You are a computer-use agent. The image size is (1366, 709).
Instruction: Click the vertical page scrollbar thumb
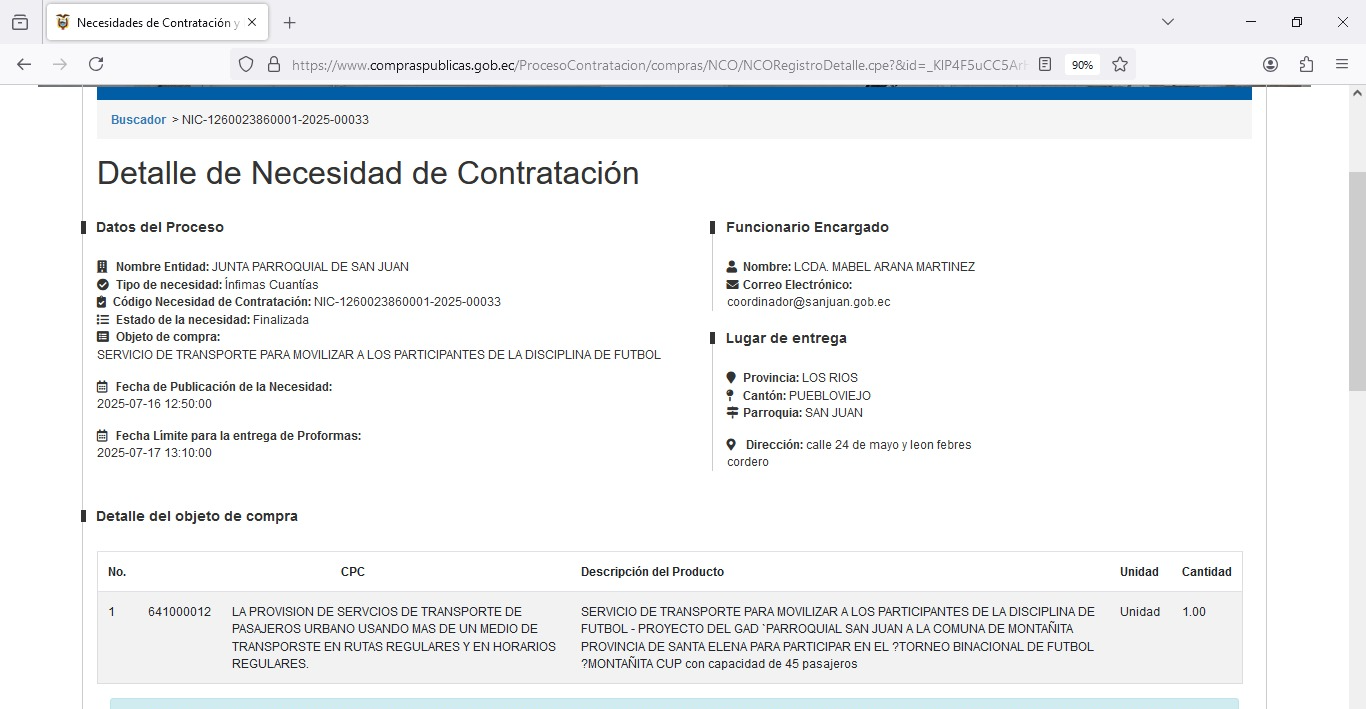click(x=1357, y=280)
